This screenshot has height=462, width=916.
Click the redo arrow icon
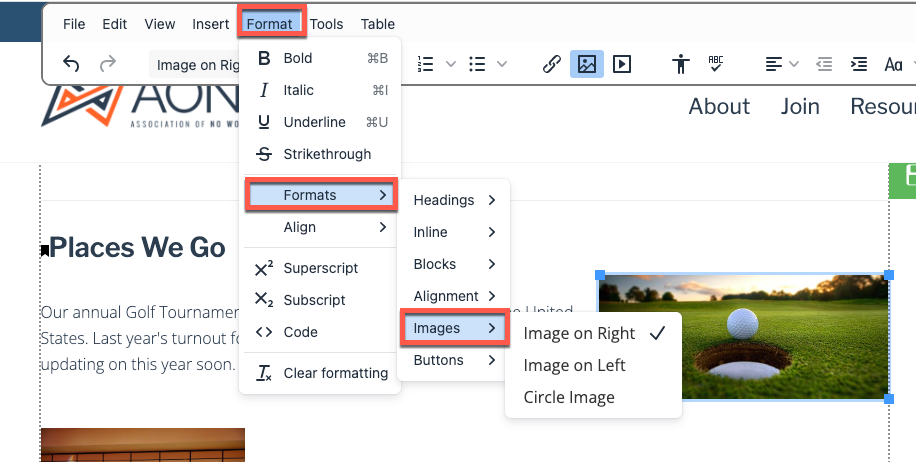(x=108, y=64)
